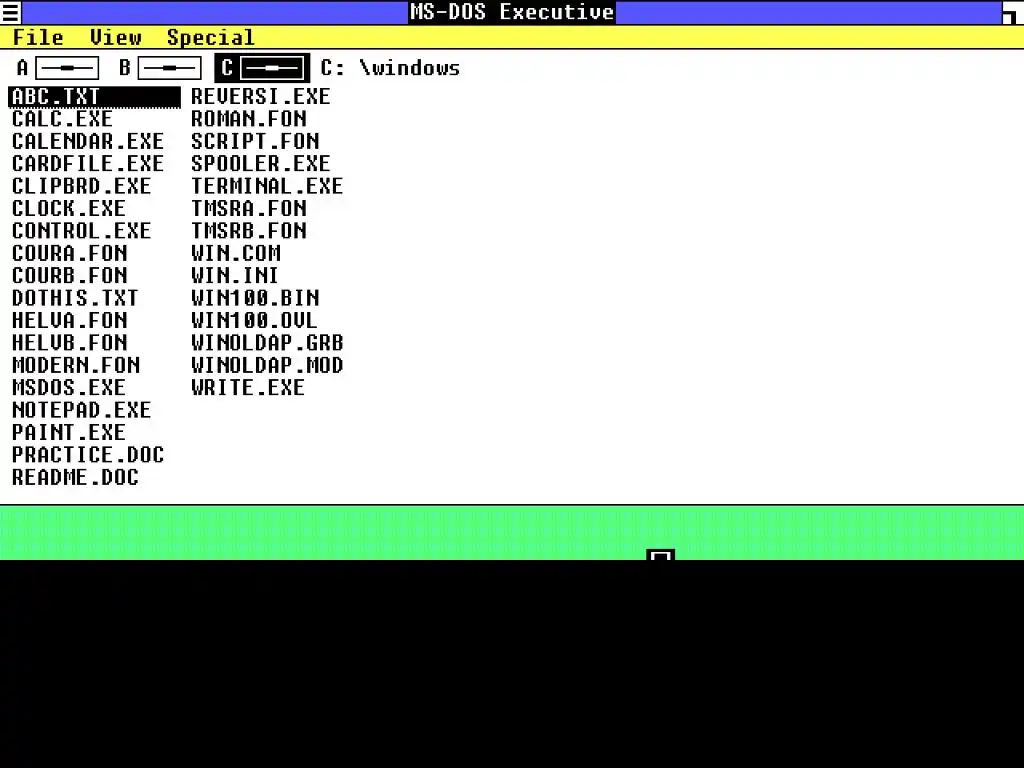Screen dimensions: 1024x768
Task: Select WIN.COM file
Action: pyautogui.click(x=236, y=253)
